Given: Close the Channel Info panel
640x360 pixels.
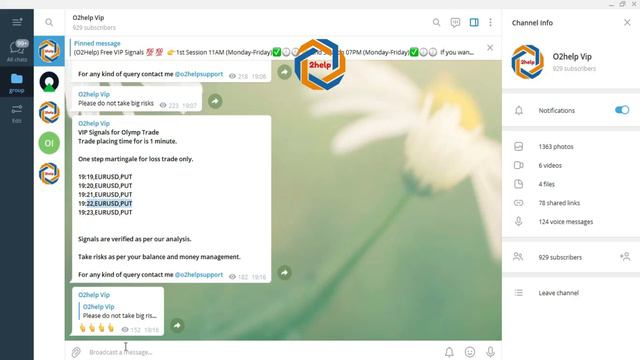Looking at the screenshot, I should click(x=627, y=22).
